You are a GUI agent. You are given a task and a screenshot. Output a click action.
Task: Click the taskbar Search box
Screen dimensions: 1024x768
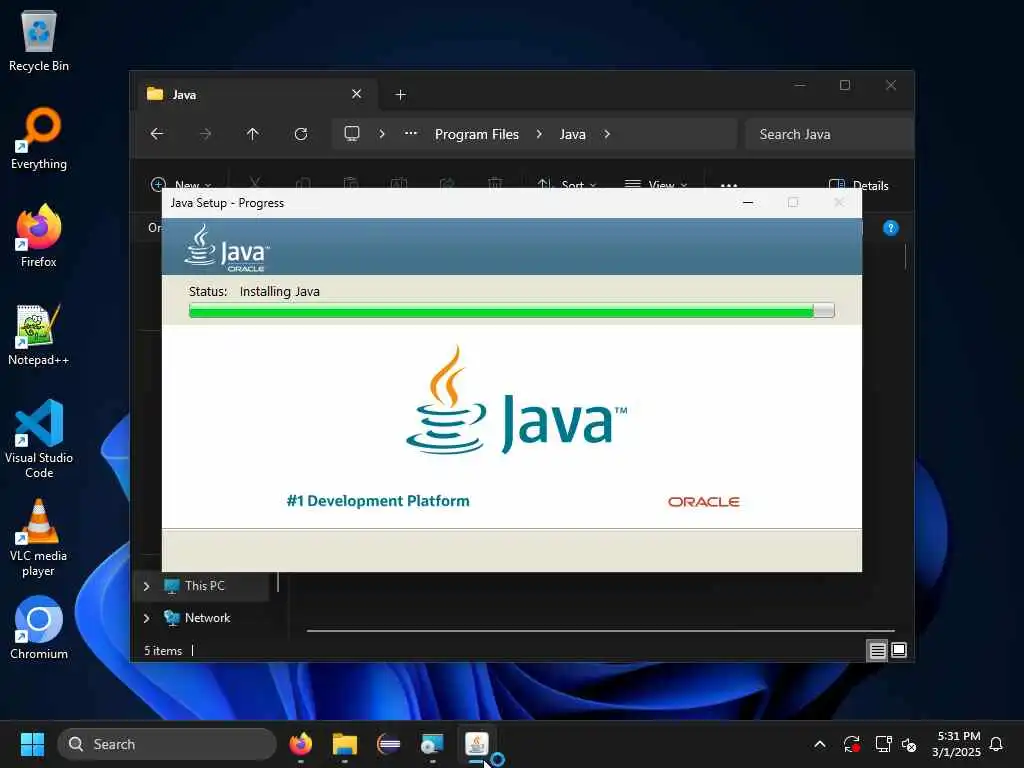[167, 744]
